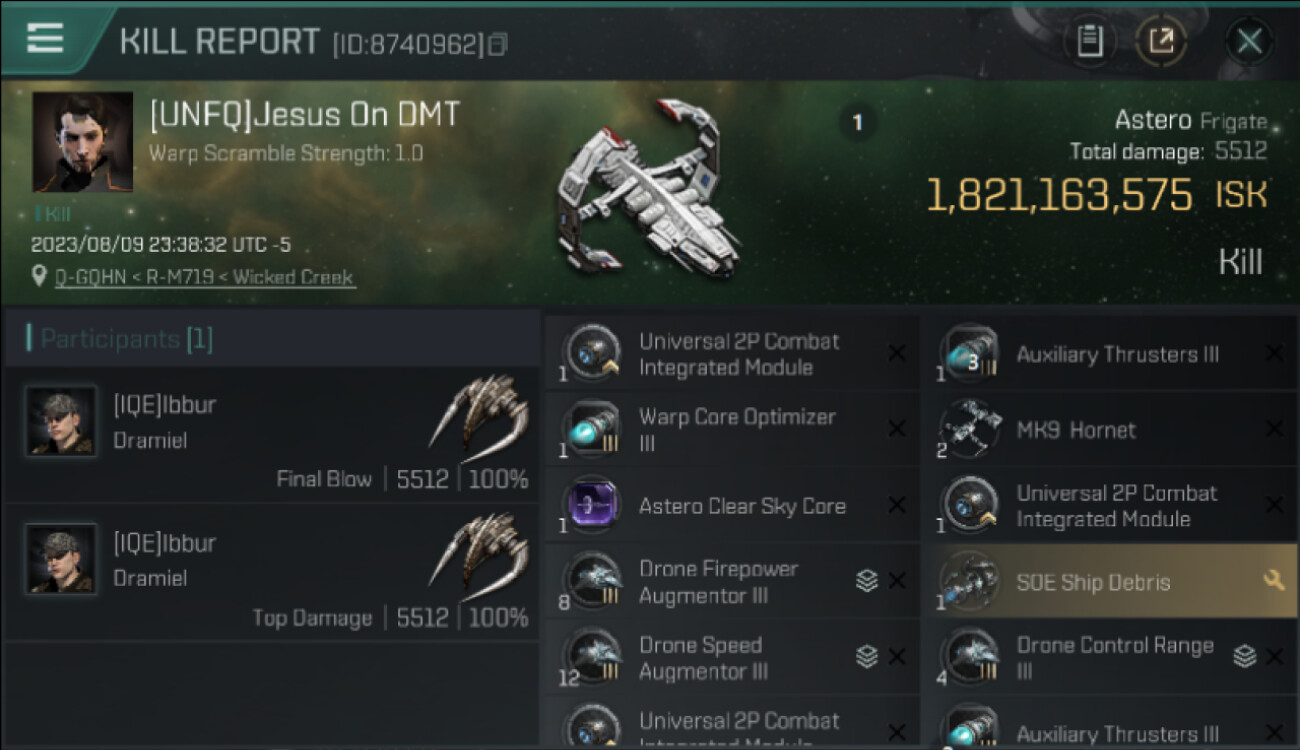
Task: Click the MK9 Hornet drone icon
Action: click(x=970, y=429)
